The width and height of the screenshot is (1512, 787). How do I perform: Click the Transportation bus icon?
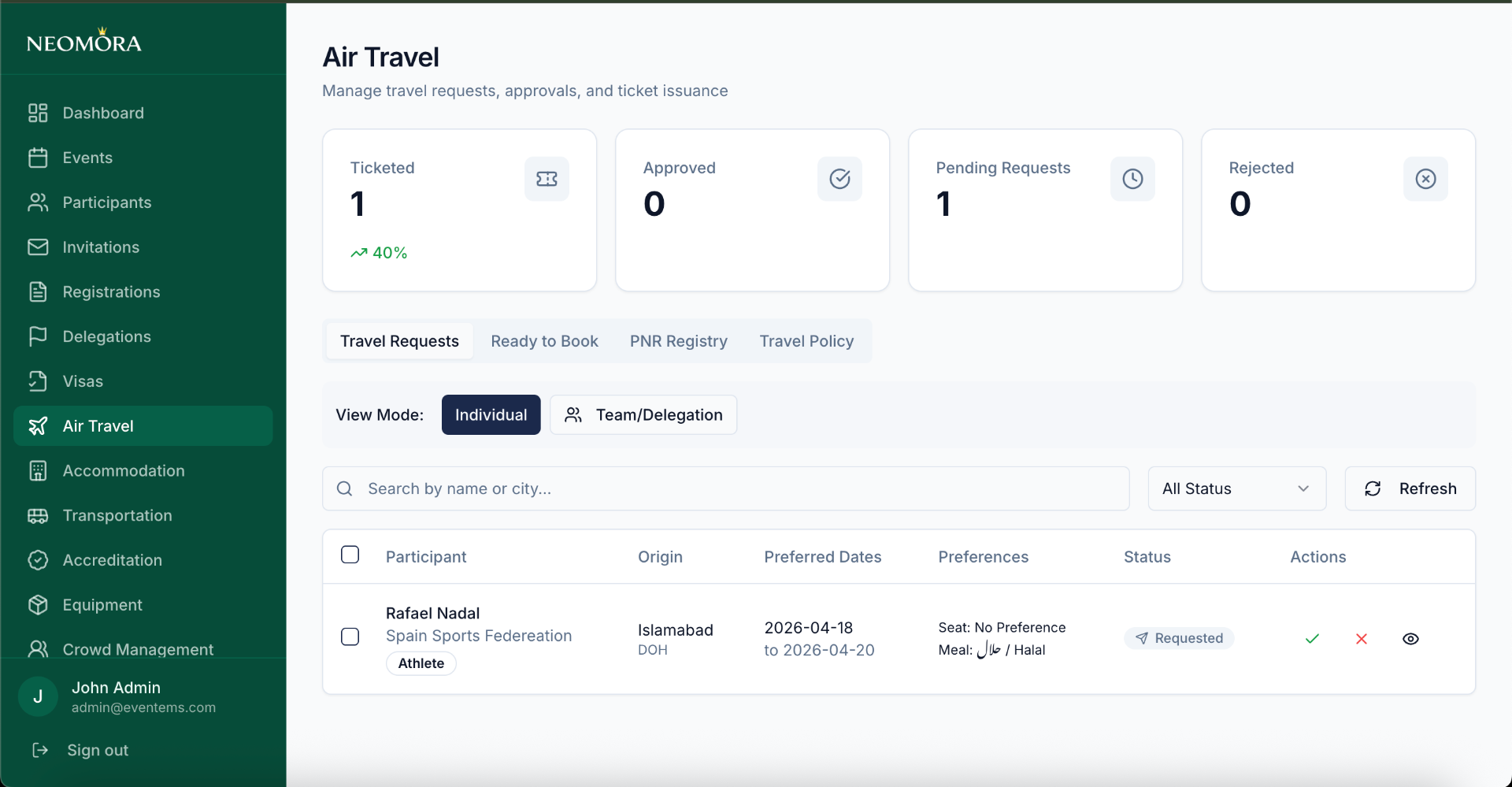pyautogui.click(x=38, y=516)
